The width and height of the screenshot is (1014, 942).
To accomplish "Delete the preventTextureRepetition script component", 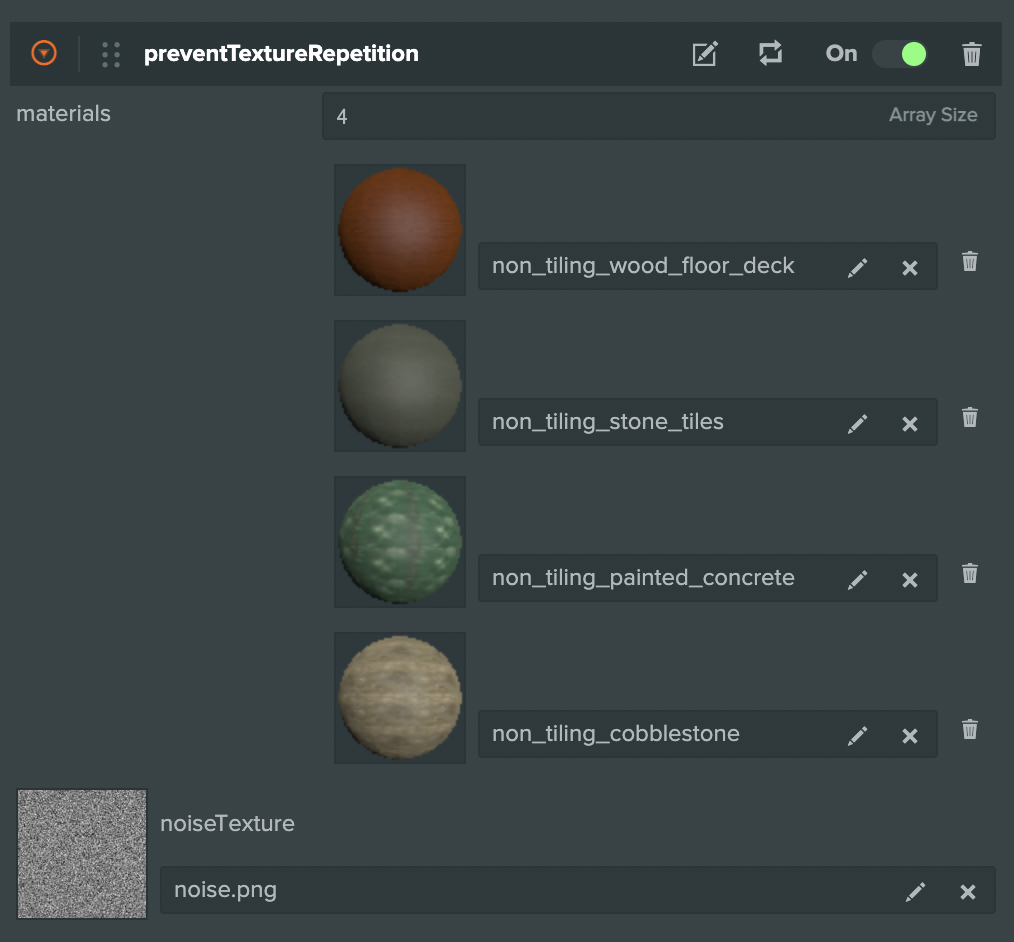I will pos(970,54).
